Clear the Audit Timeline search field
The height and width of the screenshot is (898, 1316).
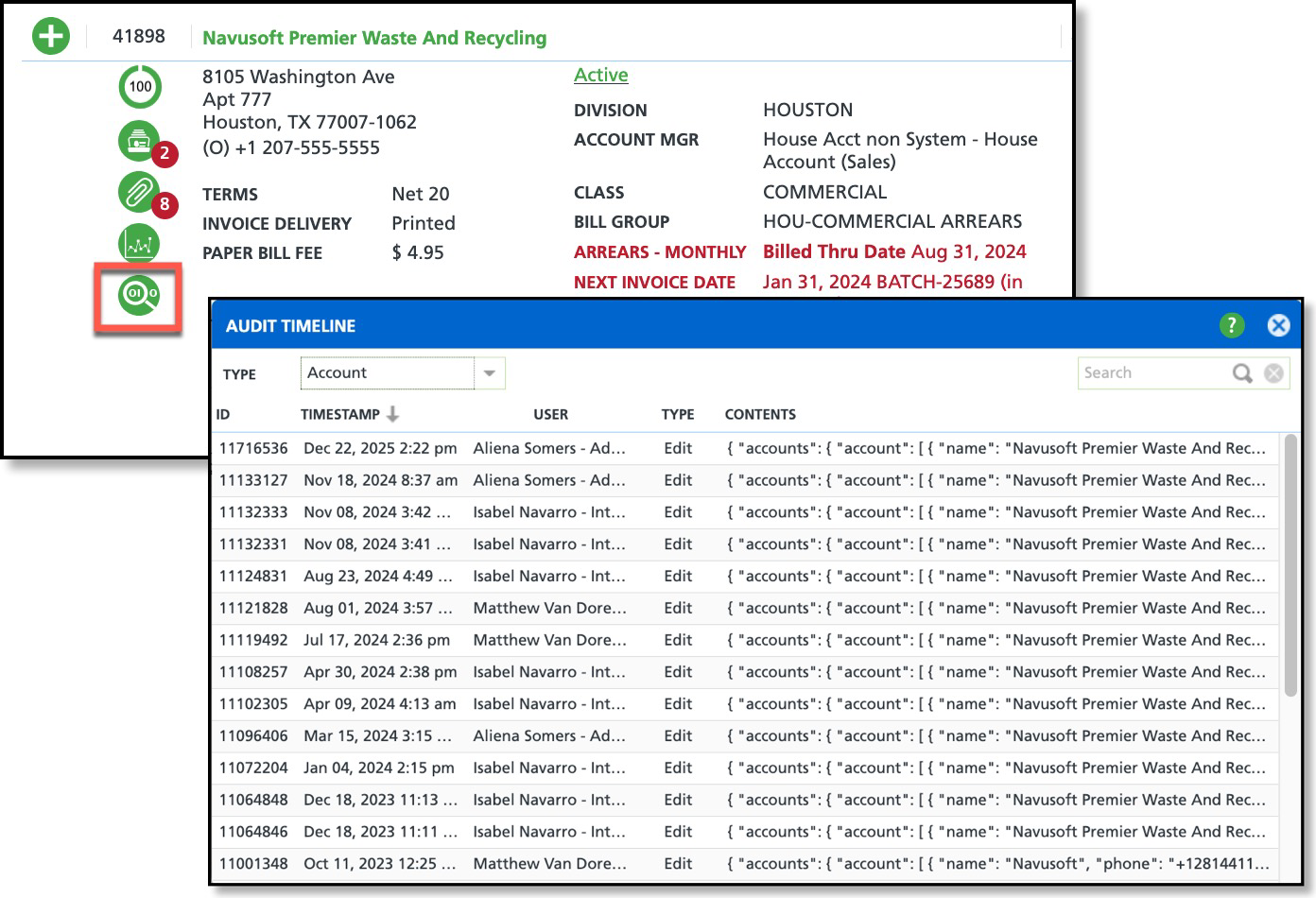pyautogui.click(x=1273, y=373)
